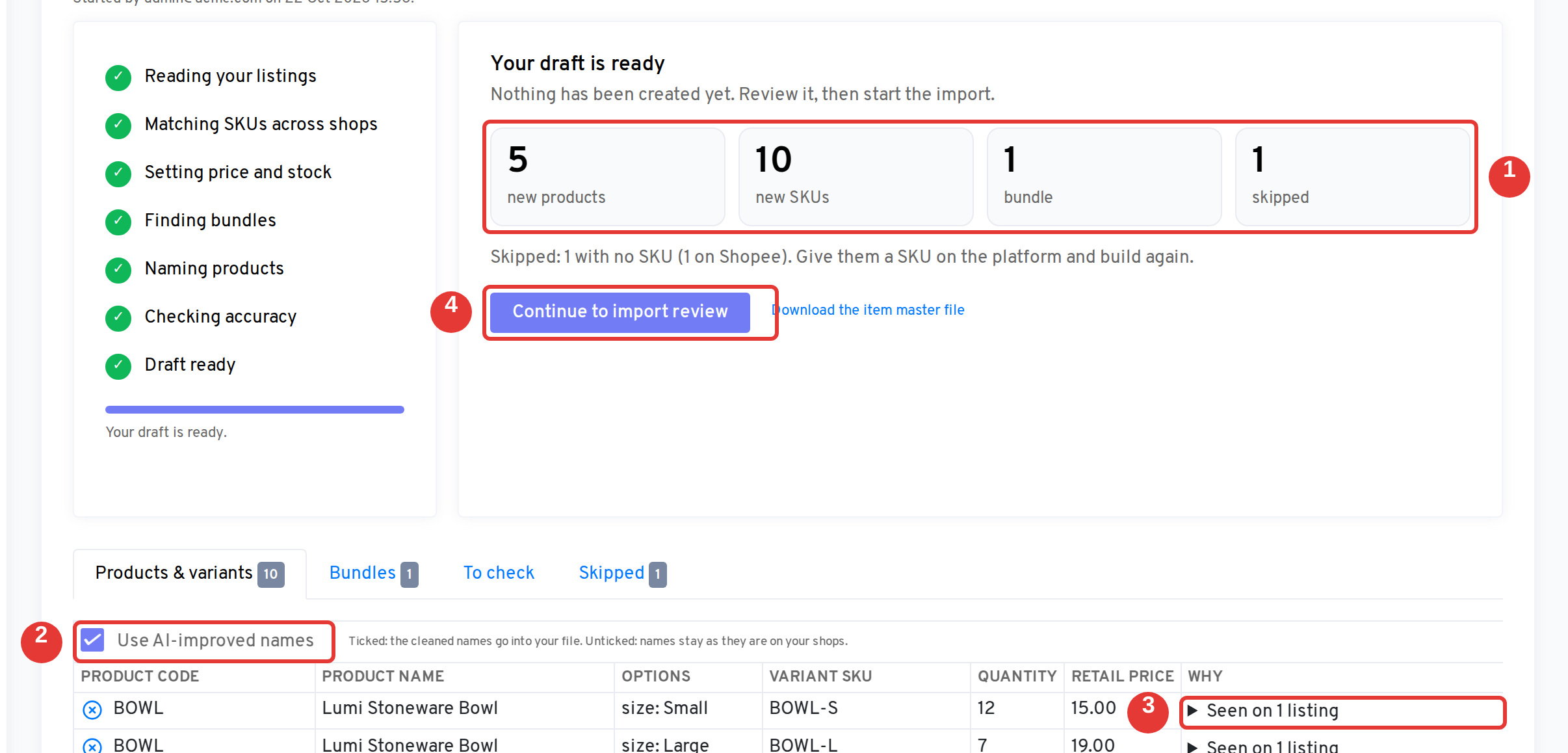The image size is (1568, 753).
Task: Click Continue to import review button
Action: 620,311
